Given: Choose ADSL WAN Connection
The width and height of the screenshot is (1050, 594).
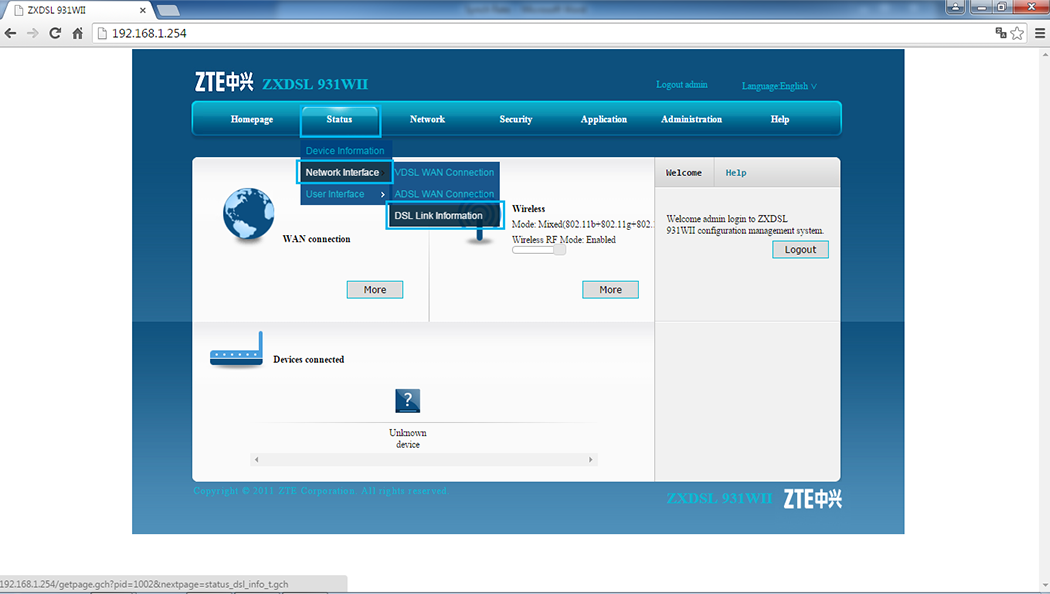Looking at the screenshot, I should click(x=445, y=194).
